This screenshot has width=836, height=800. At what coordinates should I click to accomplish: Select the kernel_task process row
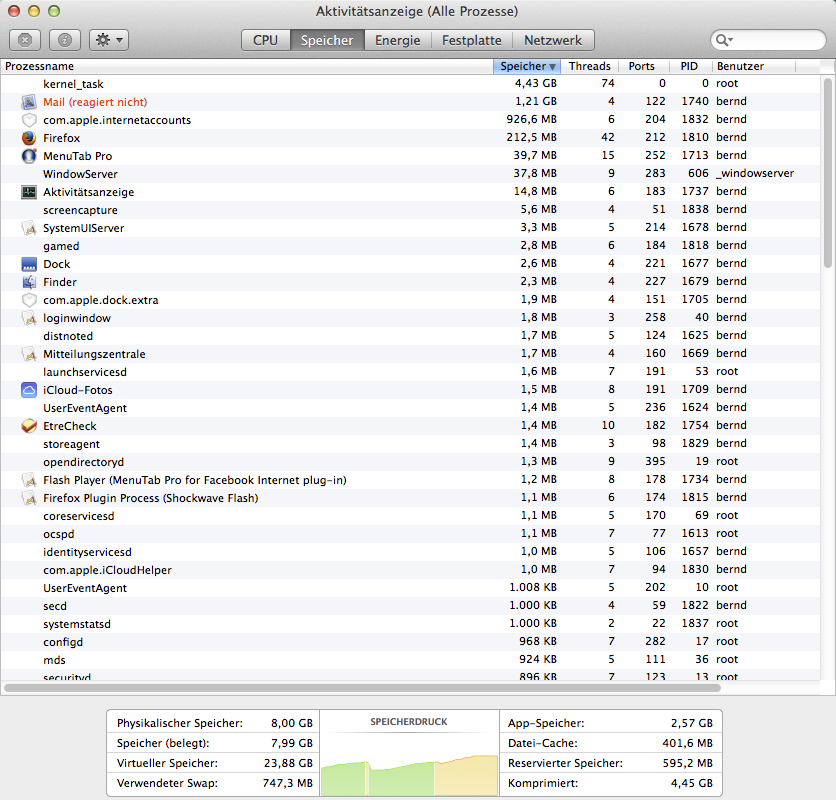pyautogui.click(x=411, y=84)
